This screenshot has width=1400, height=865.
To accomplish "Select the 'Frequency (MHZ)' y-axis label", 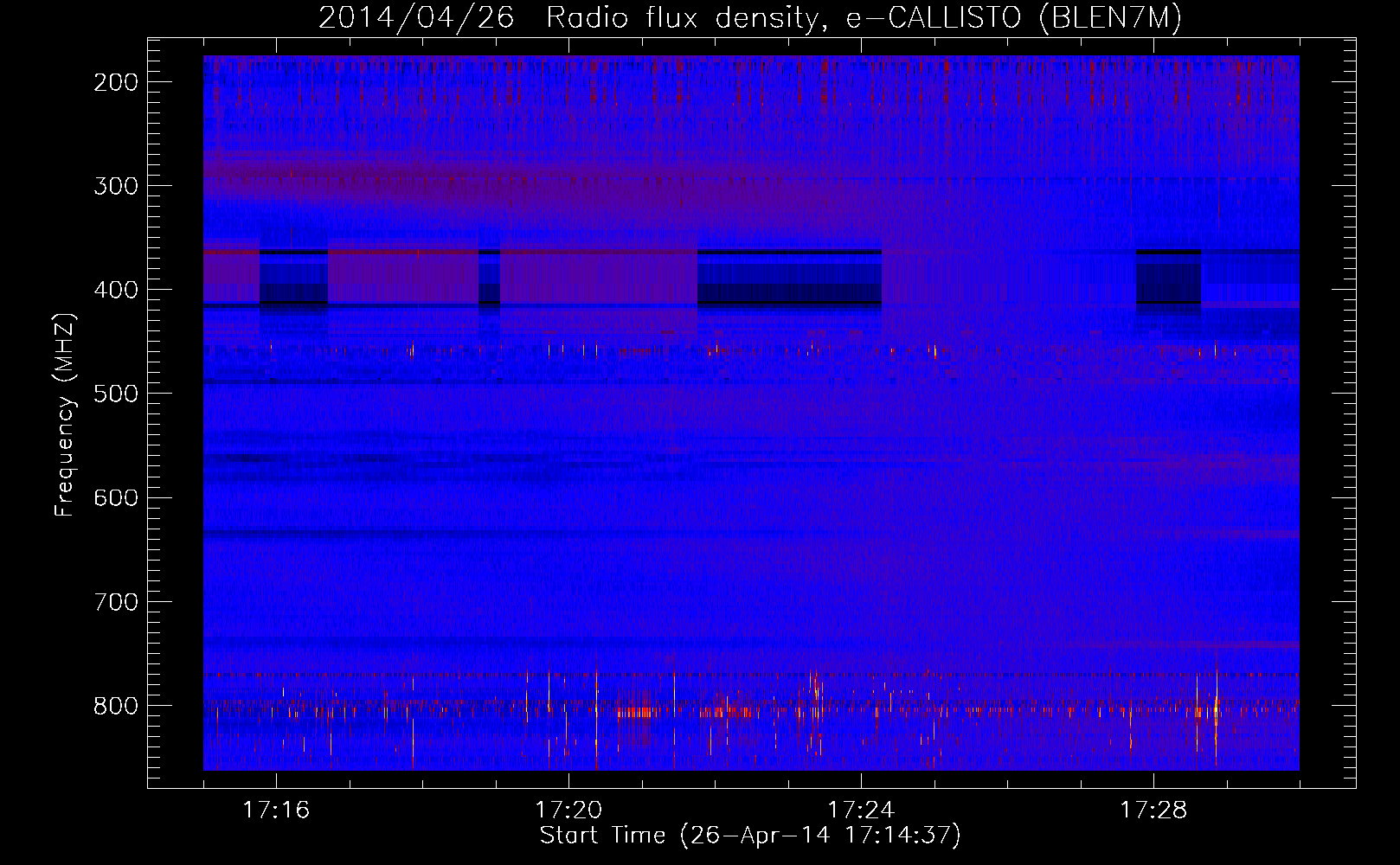I will [x=65, y=415].
